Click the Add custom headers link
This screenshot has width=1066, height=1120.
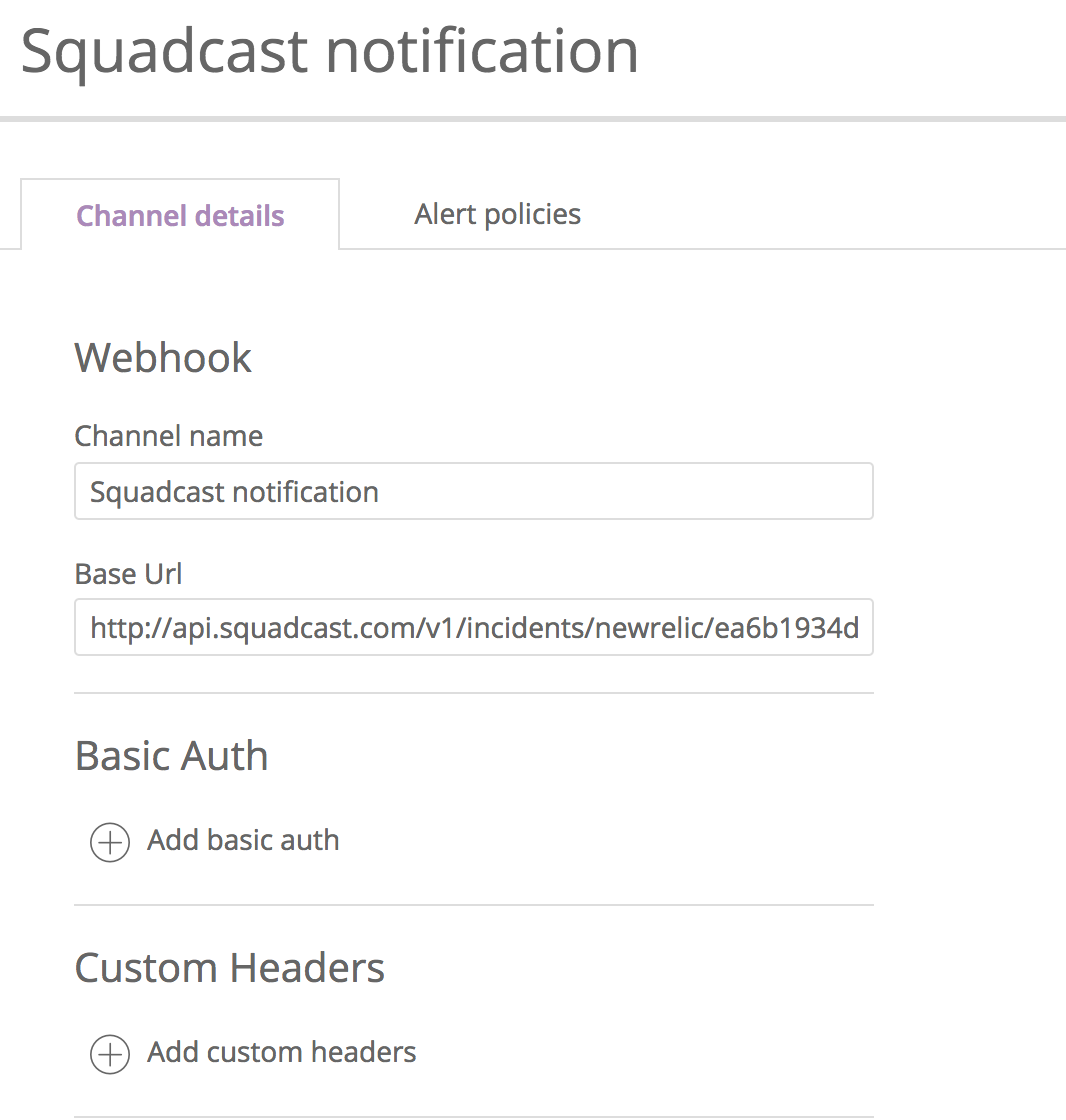[282, 1052]
